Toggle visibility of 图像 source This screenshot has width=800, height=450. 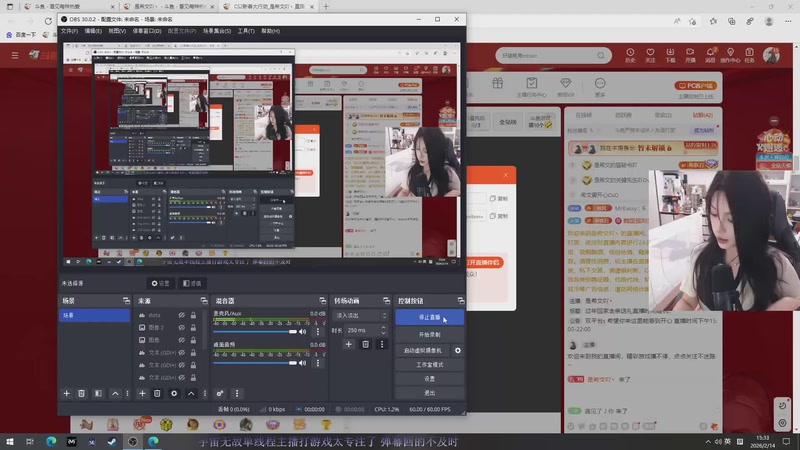[182, 340]
